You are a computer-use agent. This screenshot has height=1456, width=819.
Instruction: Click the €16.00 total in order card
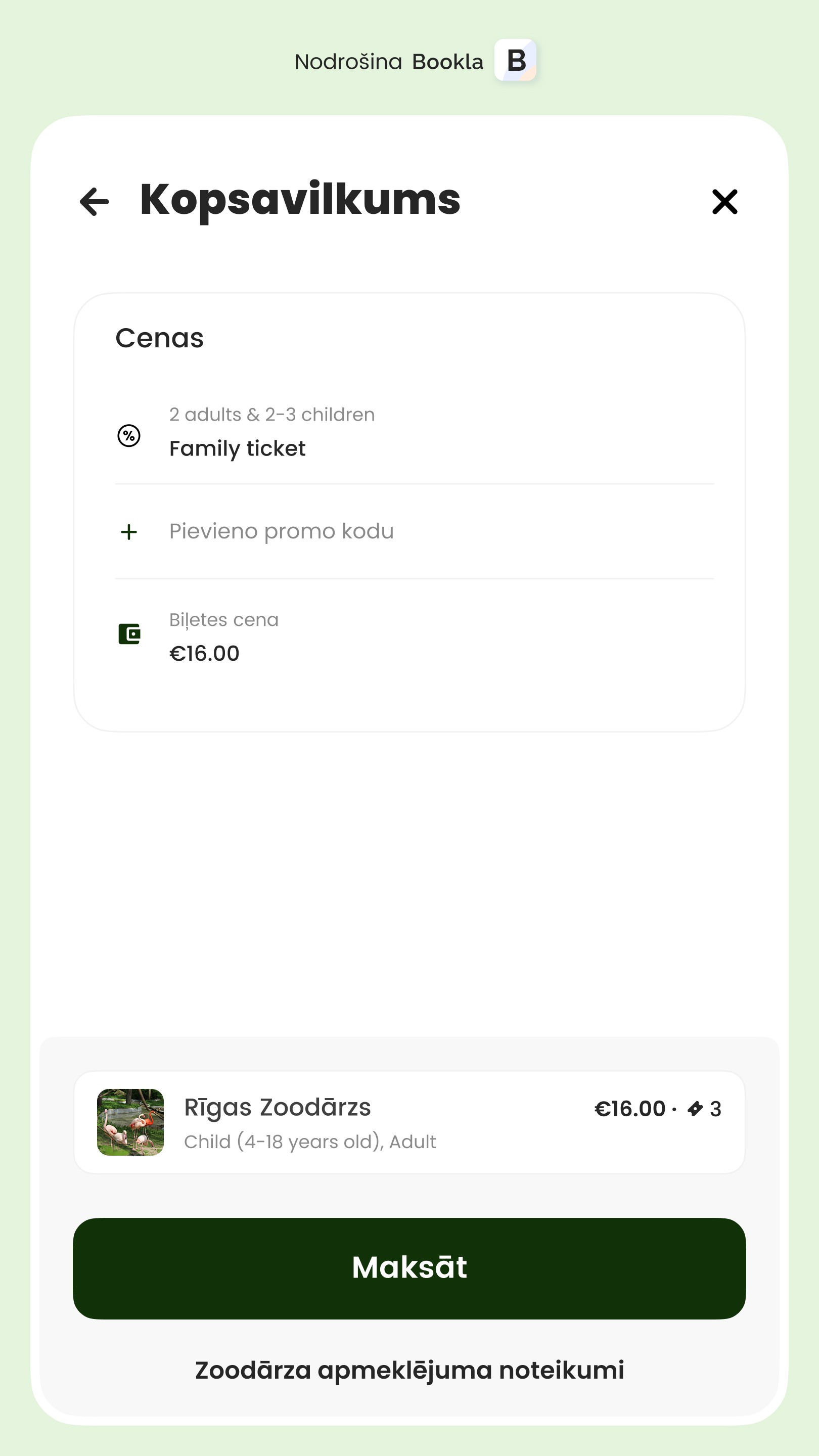pos(629,1109)
